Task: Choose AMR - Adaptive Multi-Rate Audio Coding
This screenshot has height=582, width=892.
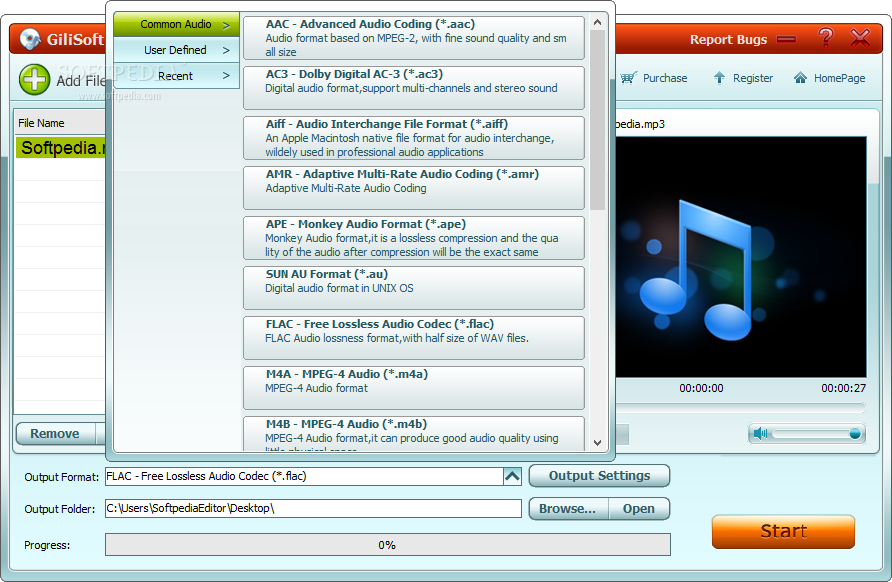Action: click(414, 188)
